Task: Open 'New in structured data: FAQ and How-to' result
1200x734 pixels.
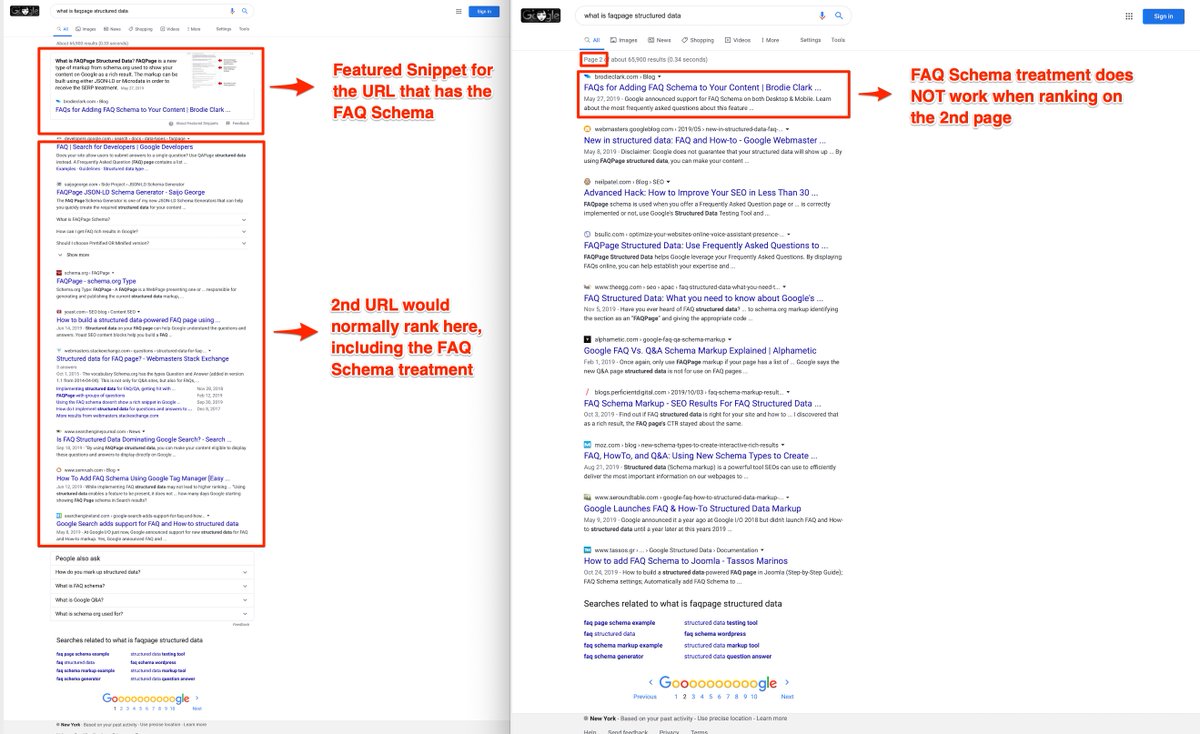Action: 705,140
